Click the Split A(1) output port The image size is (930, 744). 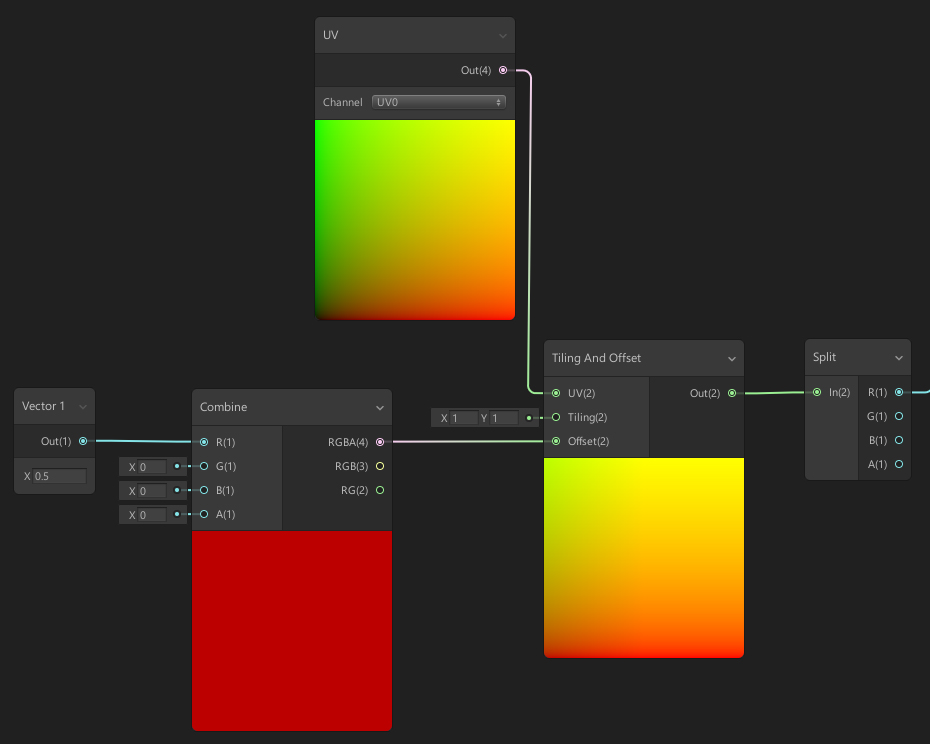[899, 464]
